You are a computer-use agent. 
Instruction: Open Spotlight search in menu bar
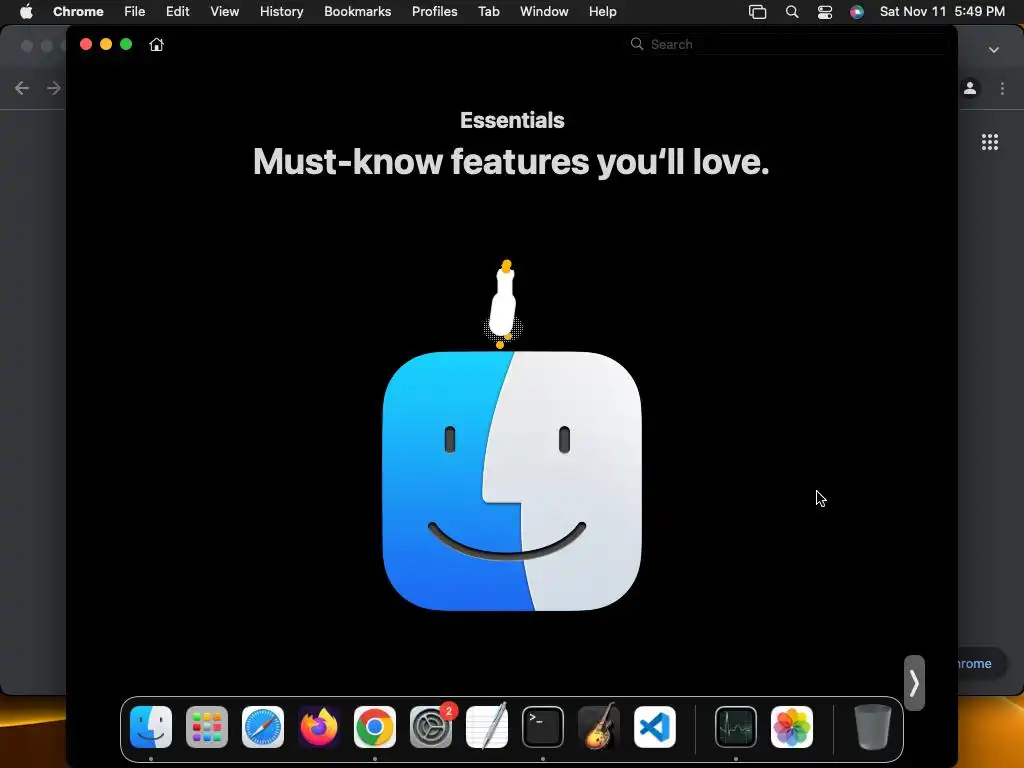[x=792, y=12]
